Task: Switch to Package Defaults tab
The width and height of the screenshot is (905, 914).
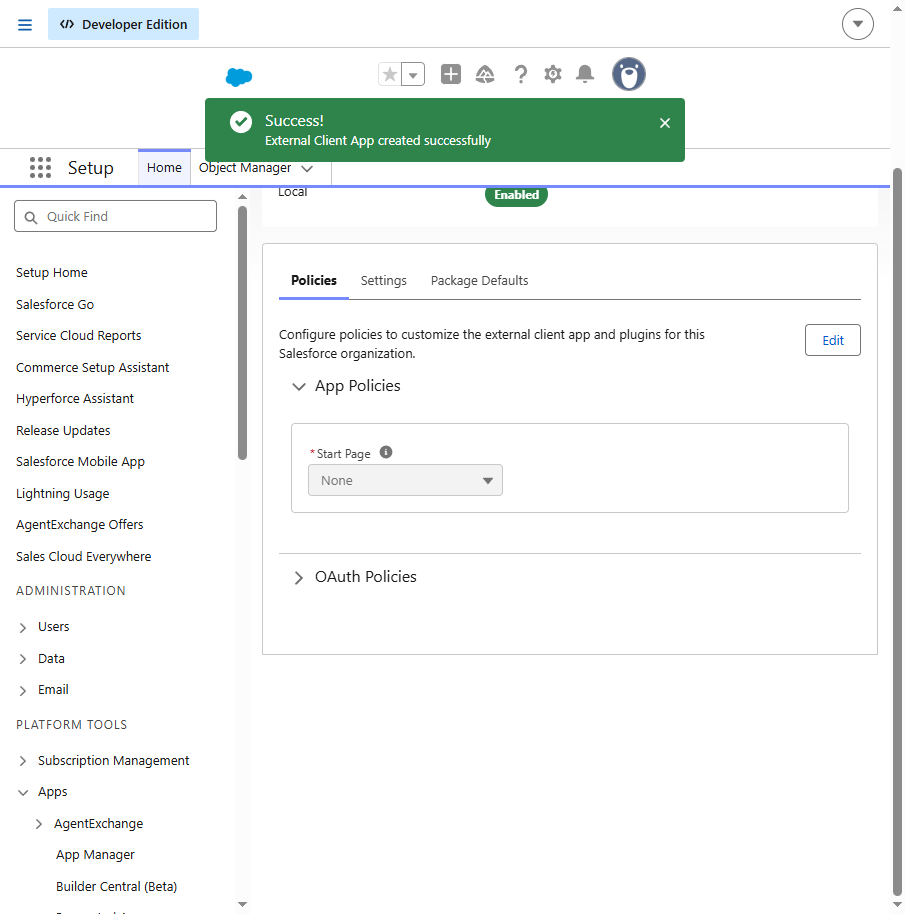Action: [x=480, y=280]
